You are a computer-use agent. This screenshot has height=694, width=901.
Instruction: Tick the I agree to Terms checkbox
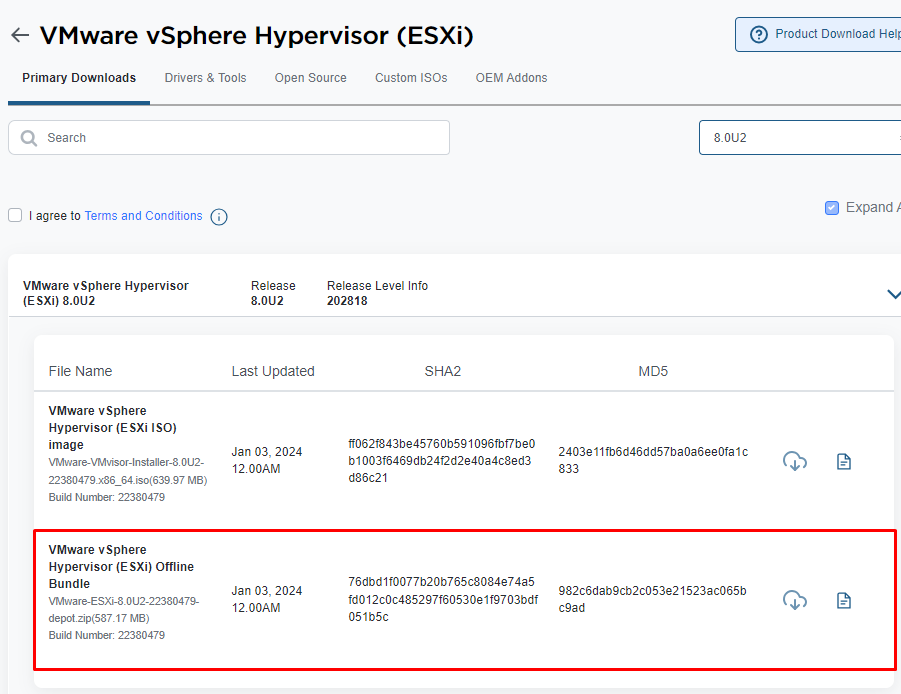tap(16, 215)
